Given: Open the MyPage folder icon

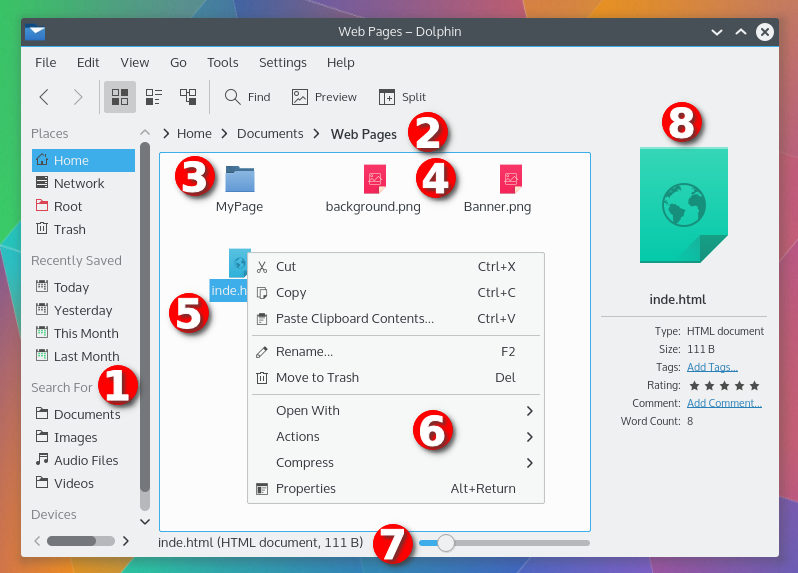Looking at the screenshot, I should (x=240, y=180).
